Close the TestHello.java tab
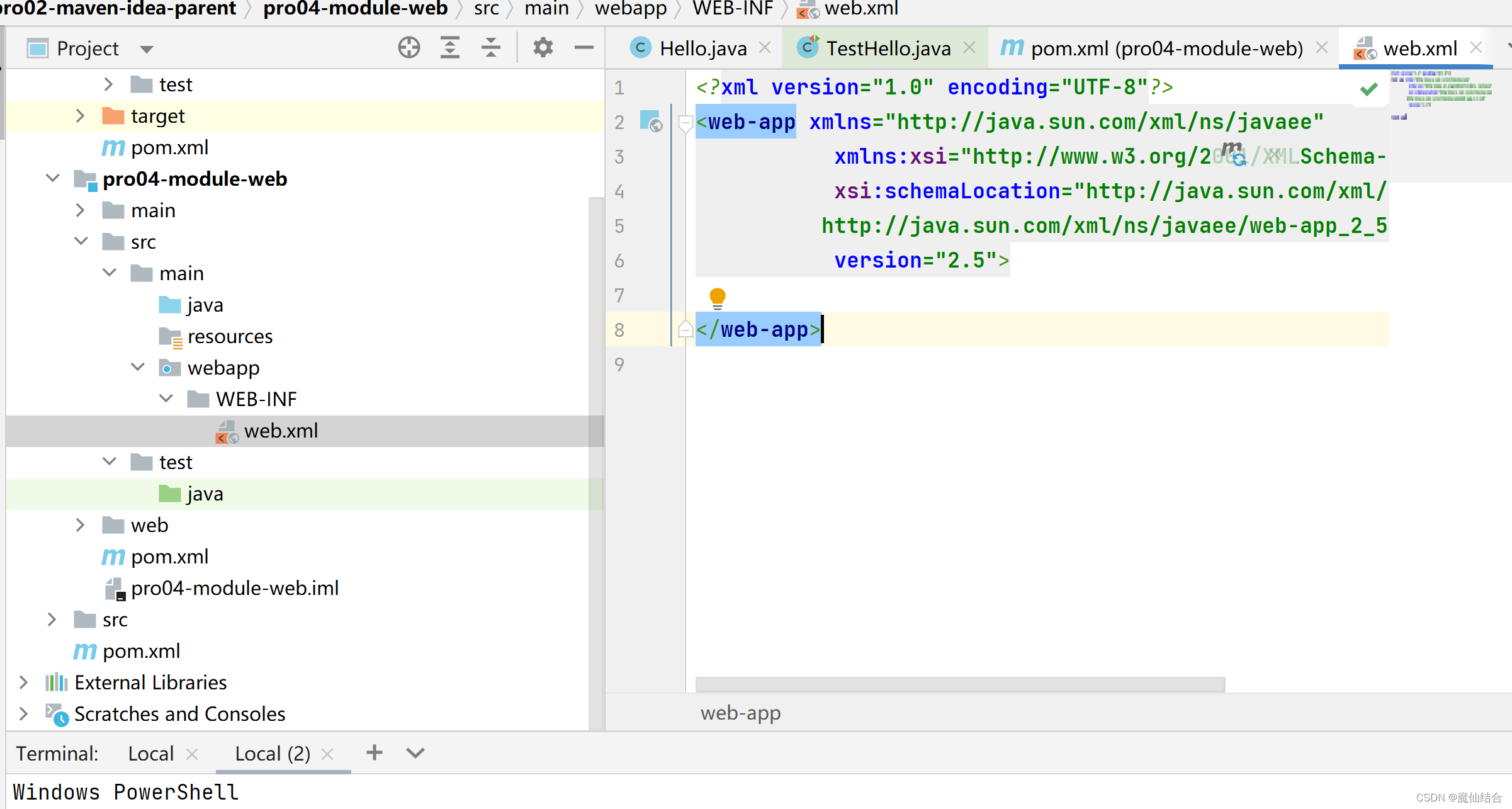The image size is (1512, 809). [x=969, y=48]
